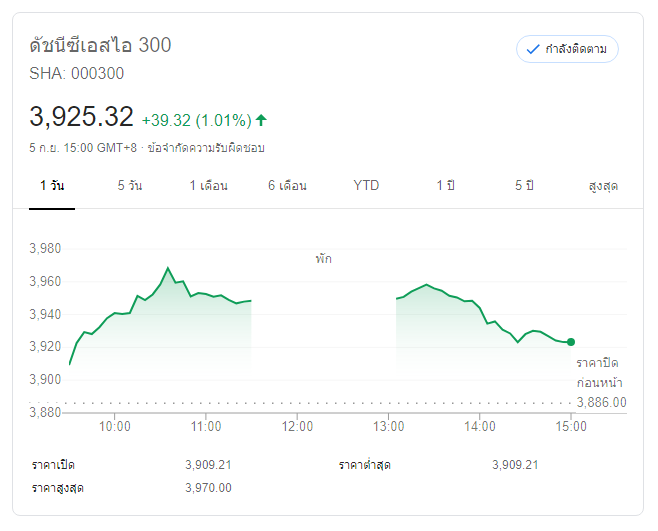This screenshot has width=658, height=531.
Task: Select the YTD tab
Action: coord(366,186)
